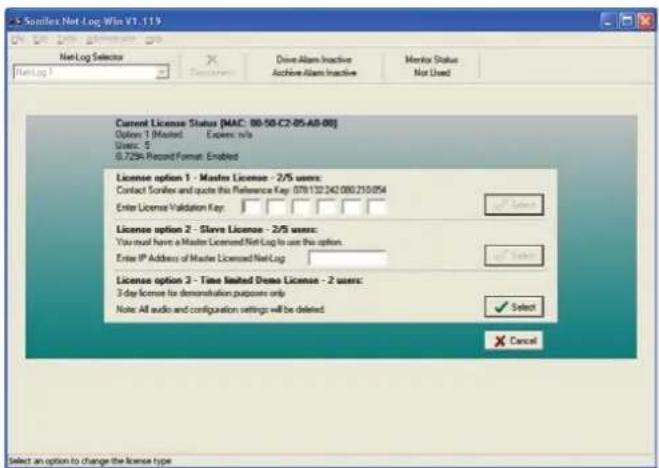Focus the fifth License Validation Key box
The width and height of the screenshot is (659, 468).
[351, 207]
